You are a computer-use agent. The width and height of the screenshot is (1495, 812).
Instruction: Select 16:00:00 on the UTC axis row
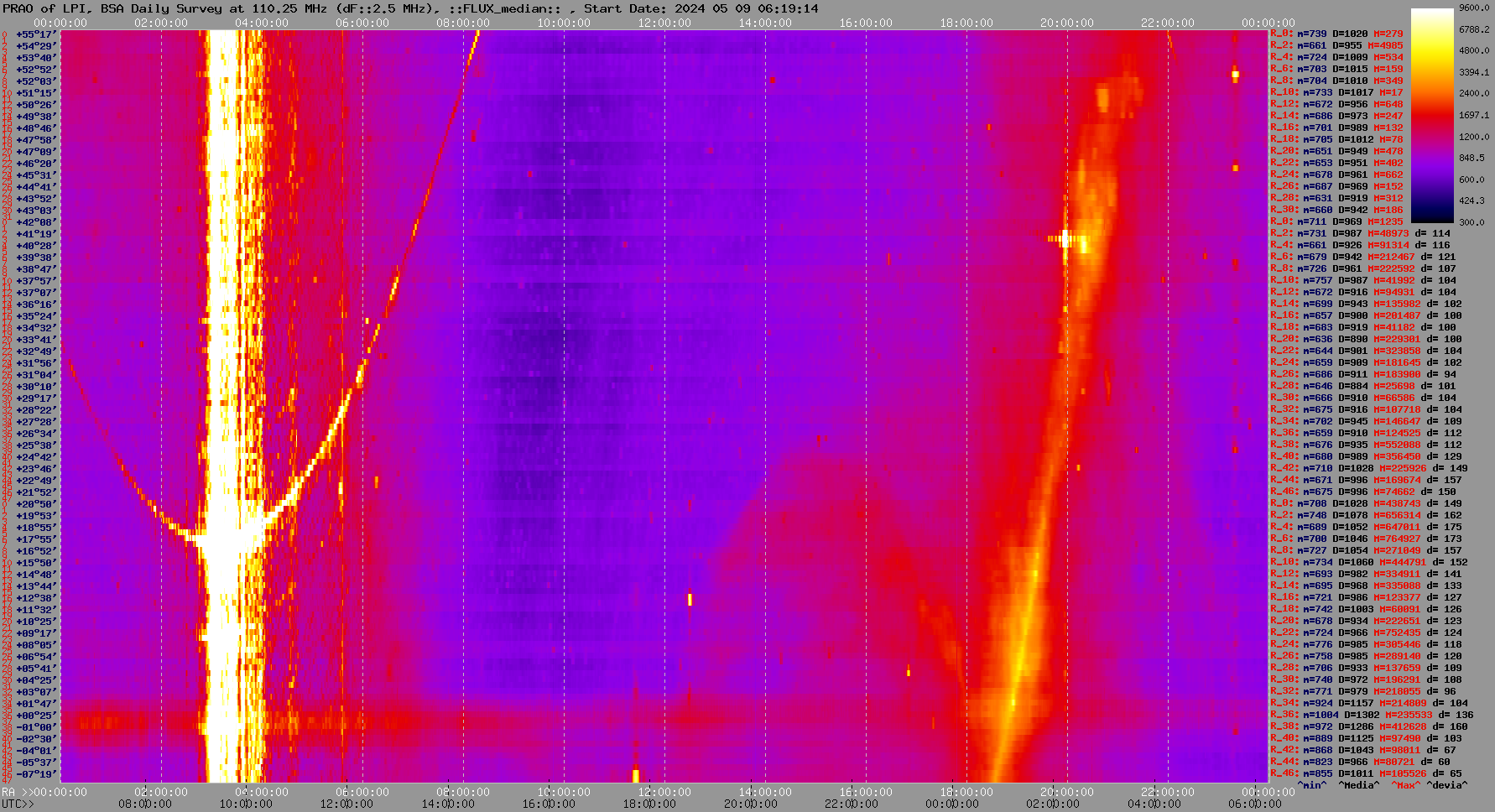pos(549,804)
